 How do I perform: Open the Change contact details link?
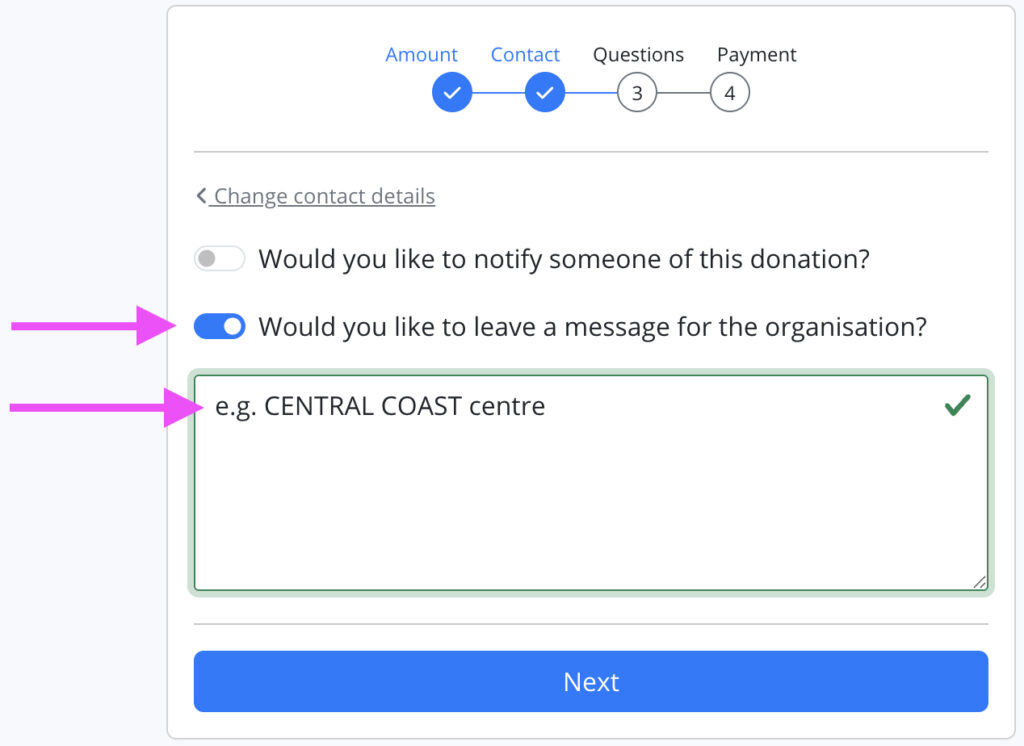(x=324, y=196)
